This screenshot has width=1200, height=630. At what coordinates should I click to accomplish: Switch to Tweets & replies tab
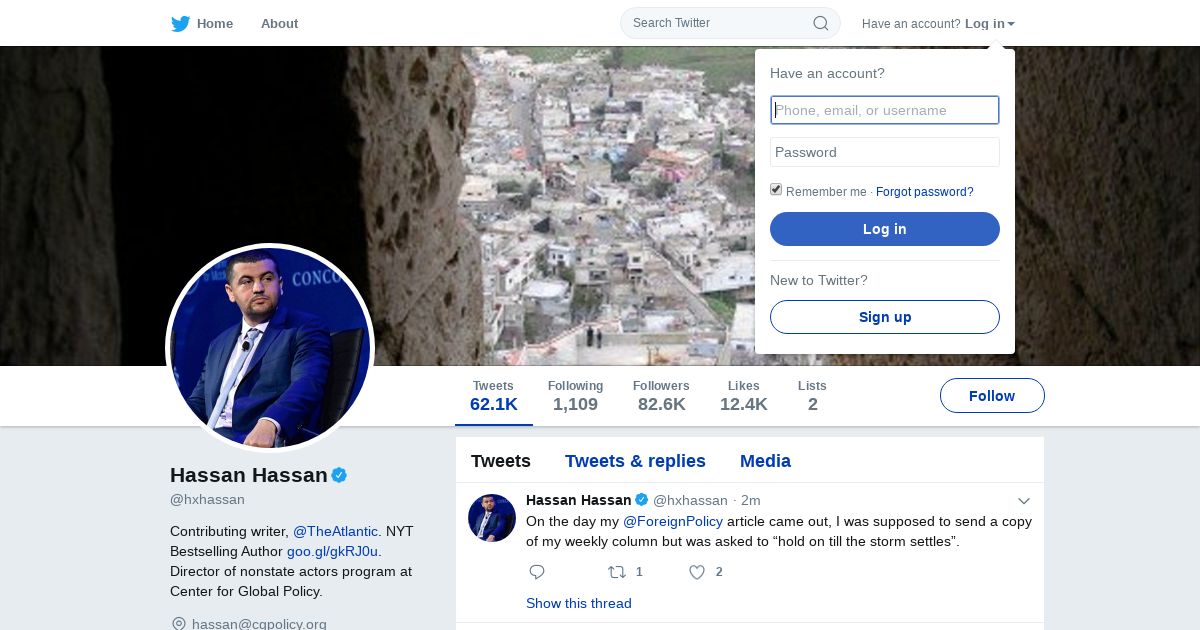(635, 461)
